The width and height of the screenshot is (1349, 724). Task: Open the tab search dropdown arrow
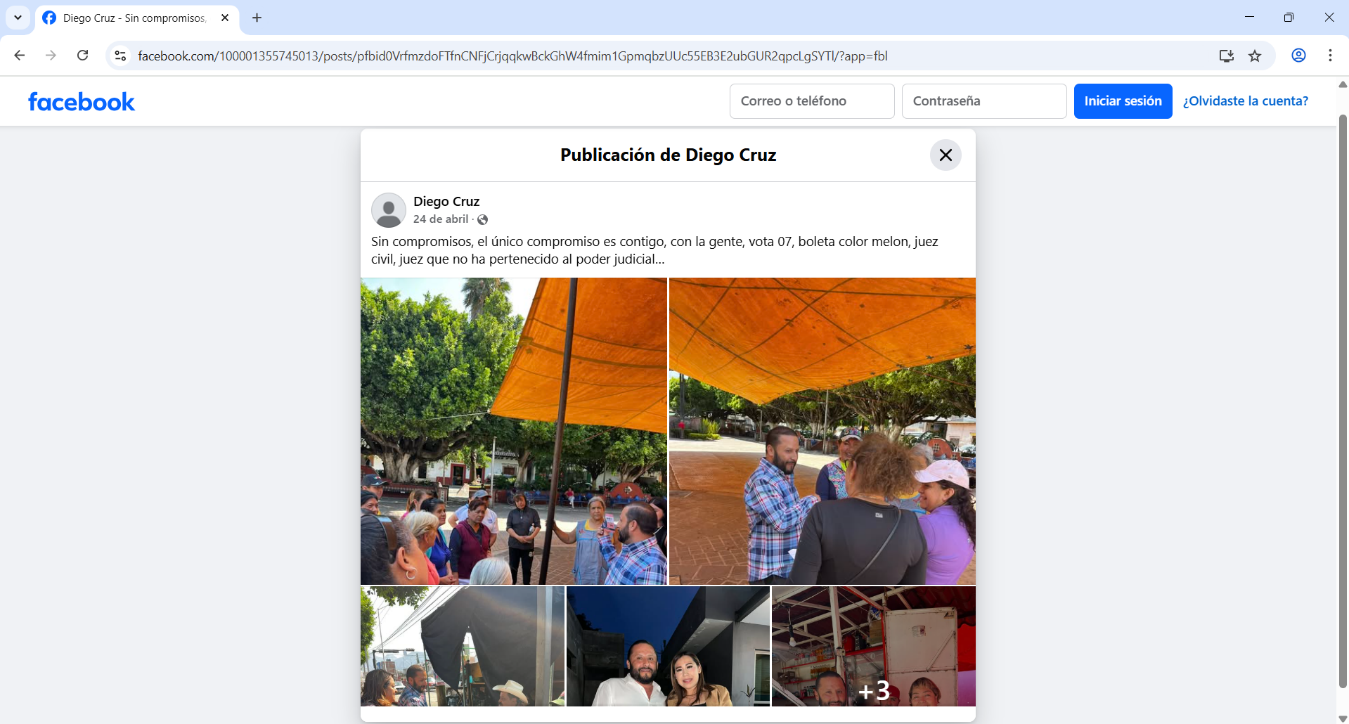click(x=18, y=18)
